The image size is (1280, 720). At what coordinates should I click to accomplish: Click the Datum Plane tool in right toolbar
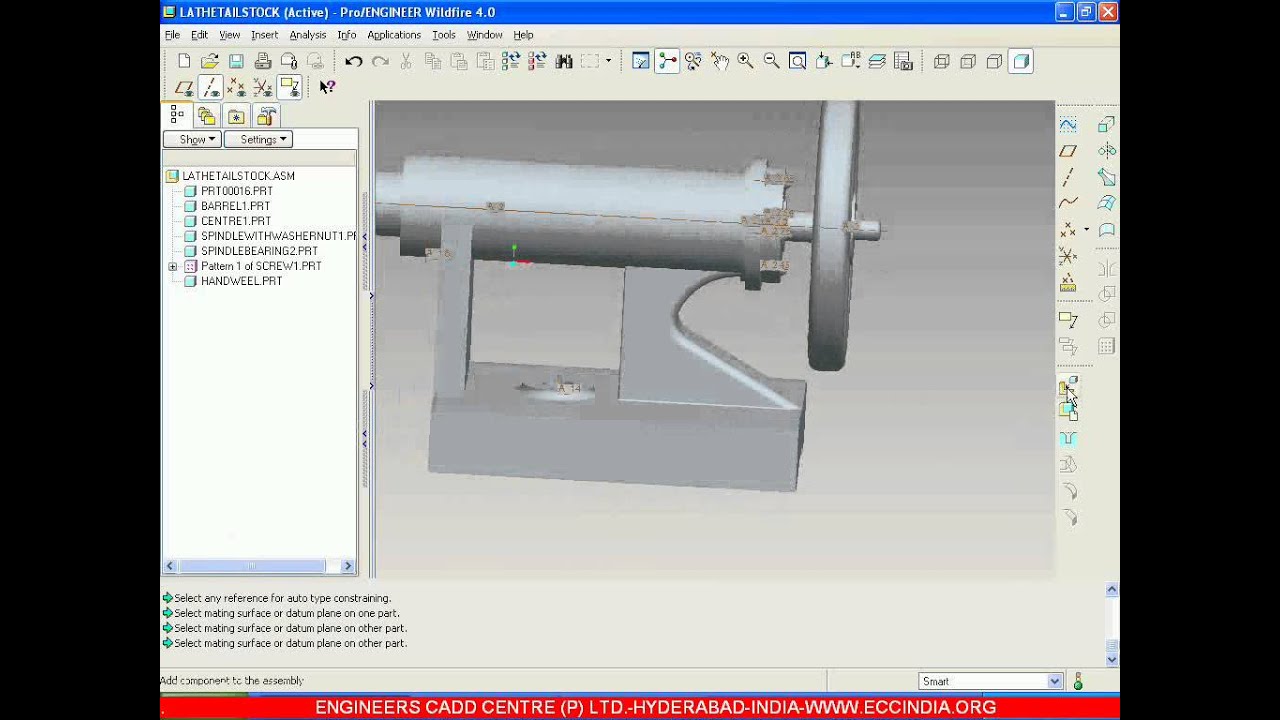coord(1068,151)
